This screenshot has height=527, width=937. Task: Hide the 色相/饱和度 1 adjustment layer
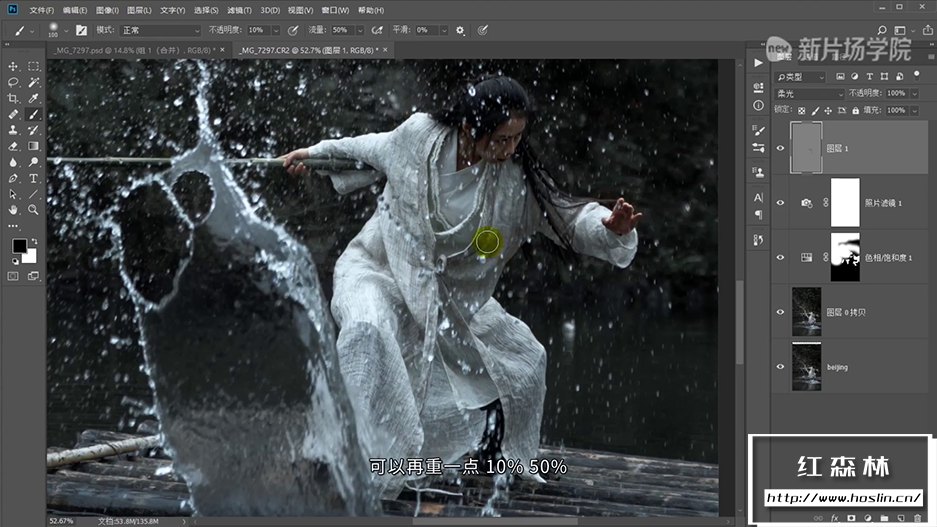coord(780,257)
